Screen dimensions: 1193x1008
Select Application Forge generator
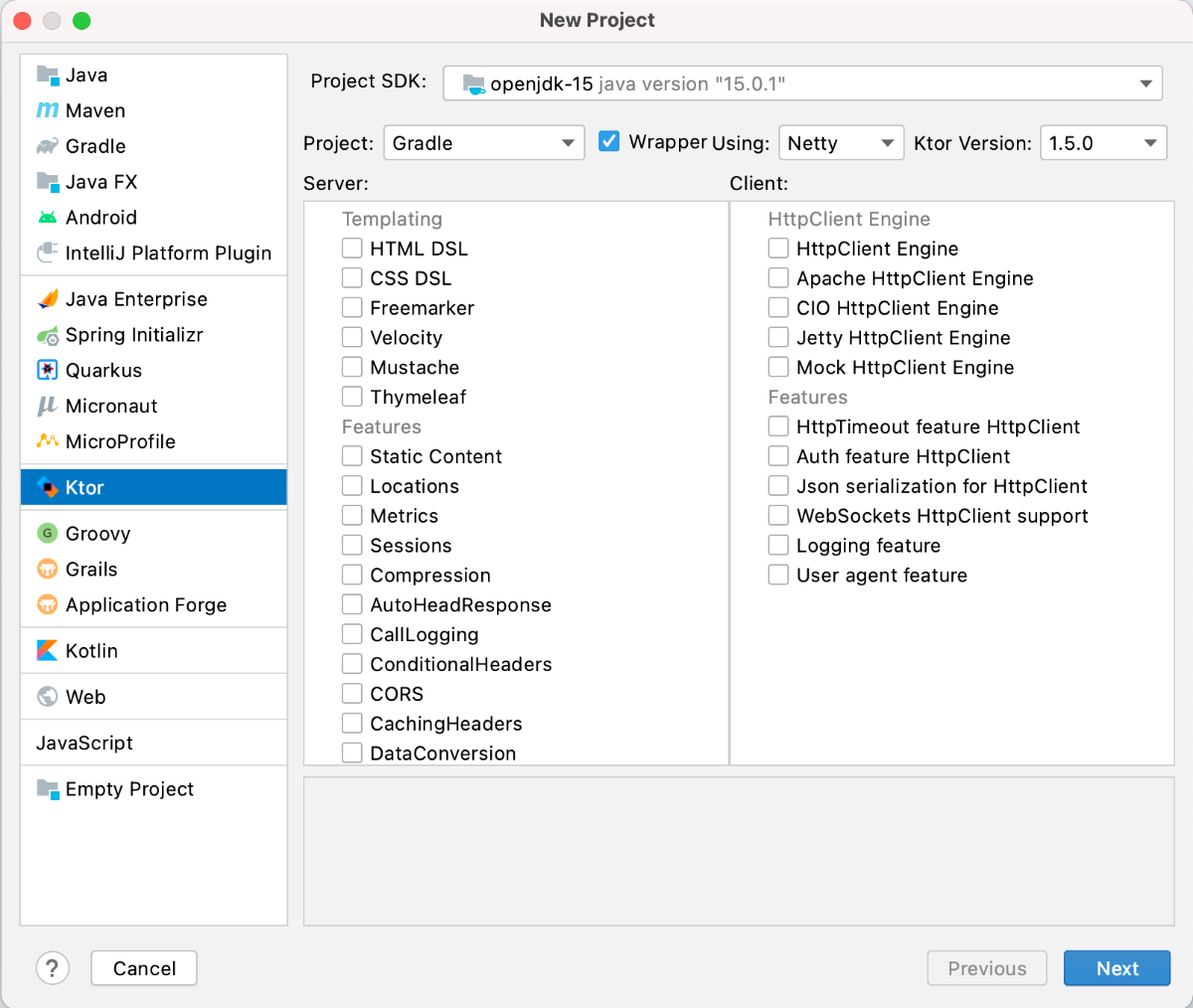pyautogui.click(x=154, y=605)
